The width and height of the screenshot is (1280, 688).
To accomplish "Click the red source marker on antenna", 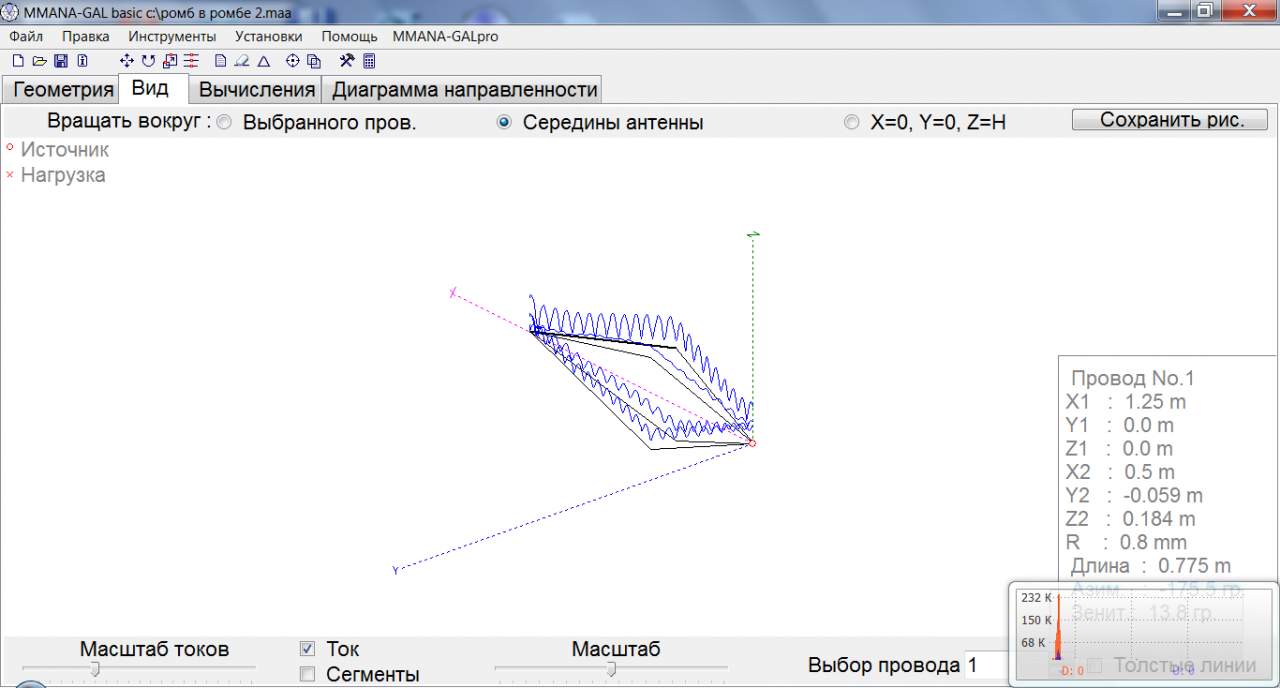I will pos(753,443).
